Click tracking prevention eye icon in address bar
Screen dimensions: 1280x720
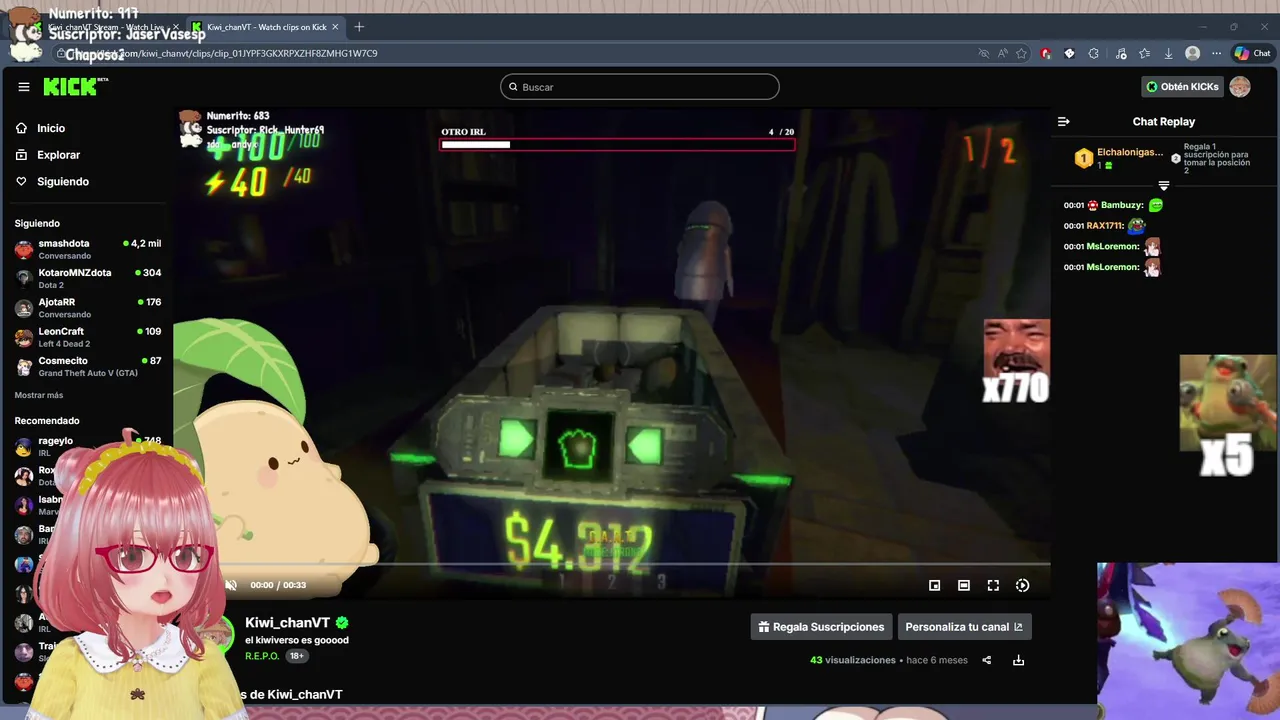point(983,54)
